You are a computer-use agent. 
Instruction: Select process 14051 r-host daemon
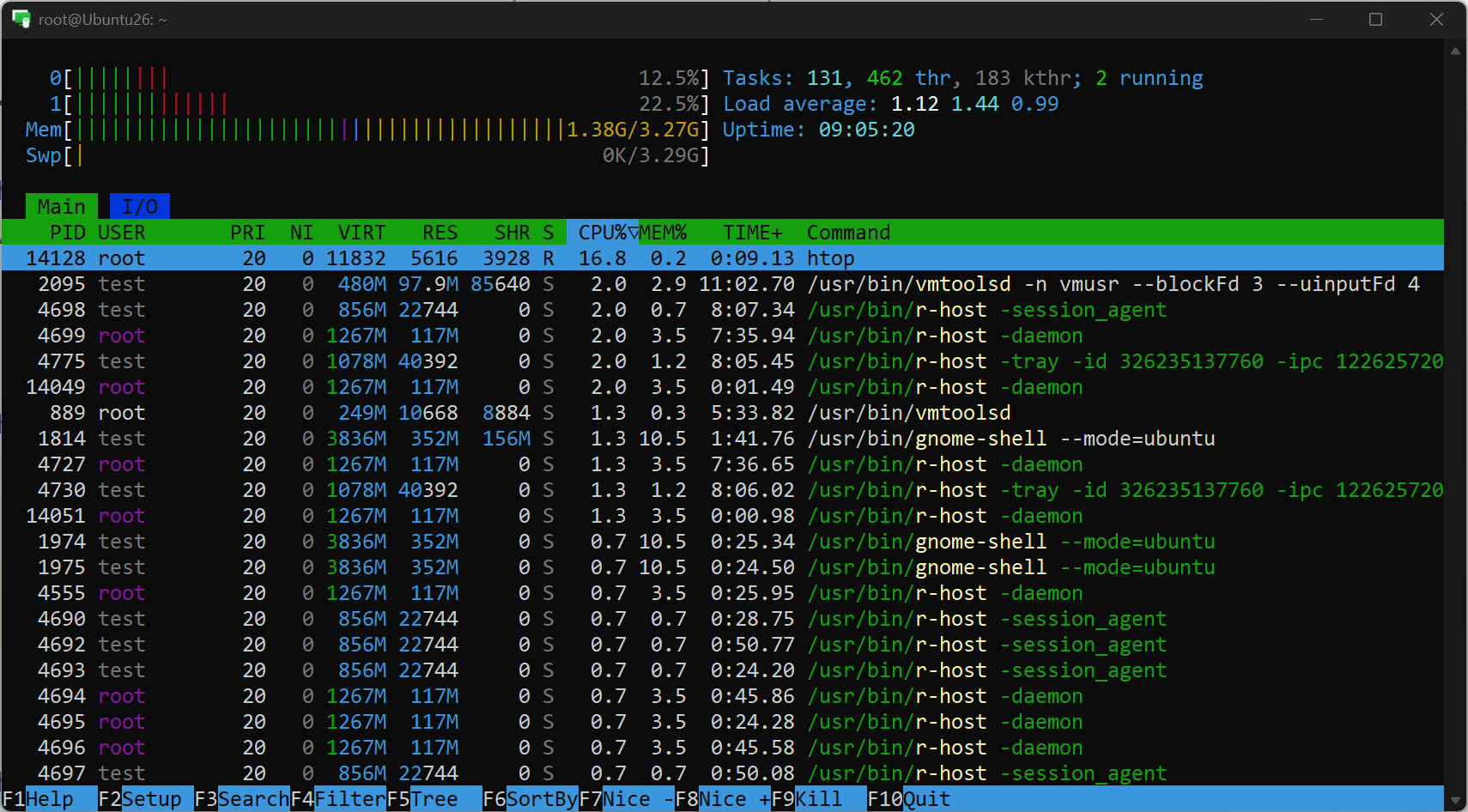[x=722, y=516]
